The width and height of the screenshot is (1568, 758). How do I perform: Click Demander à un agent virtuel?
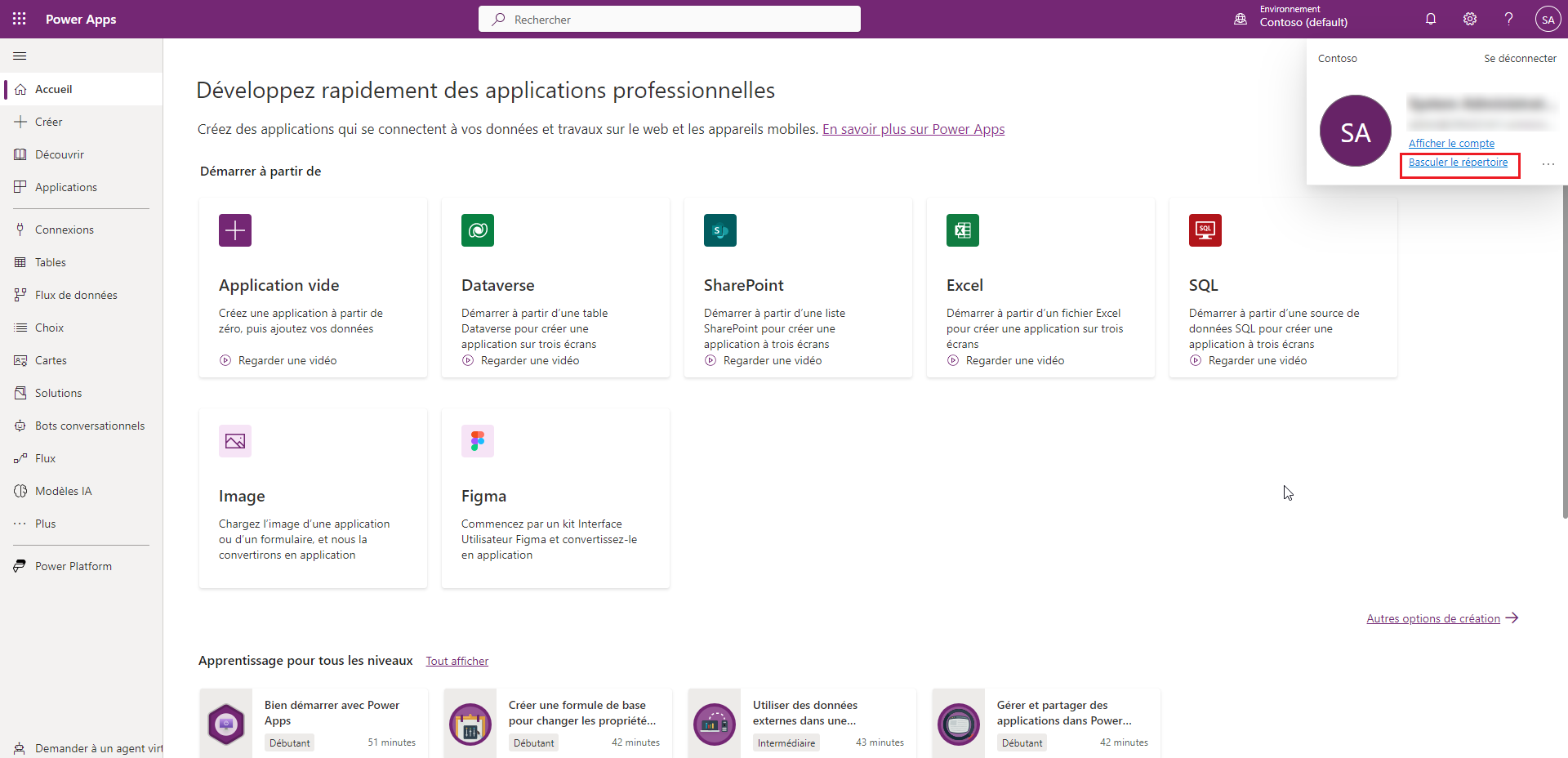click(82, 748)
